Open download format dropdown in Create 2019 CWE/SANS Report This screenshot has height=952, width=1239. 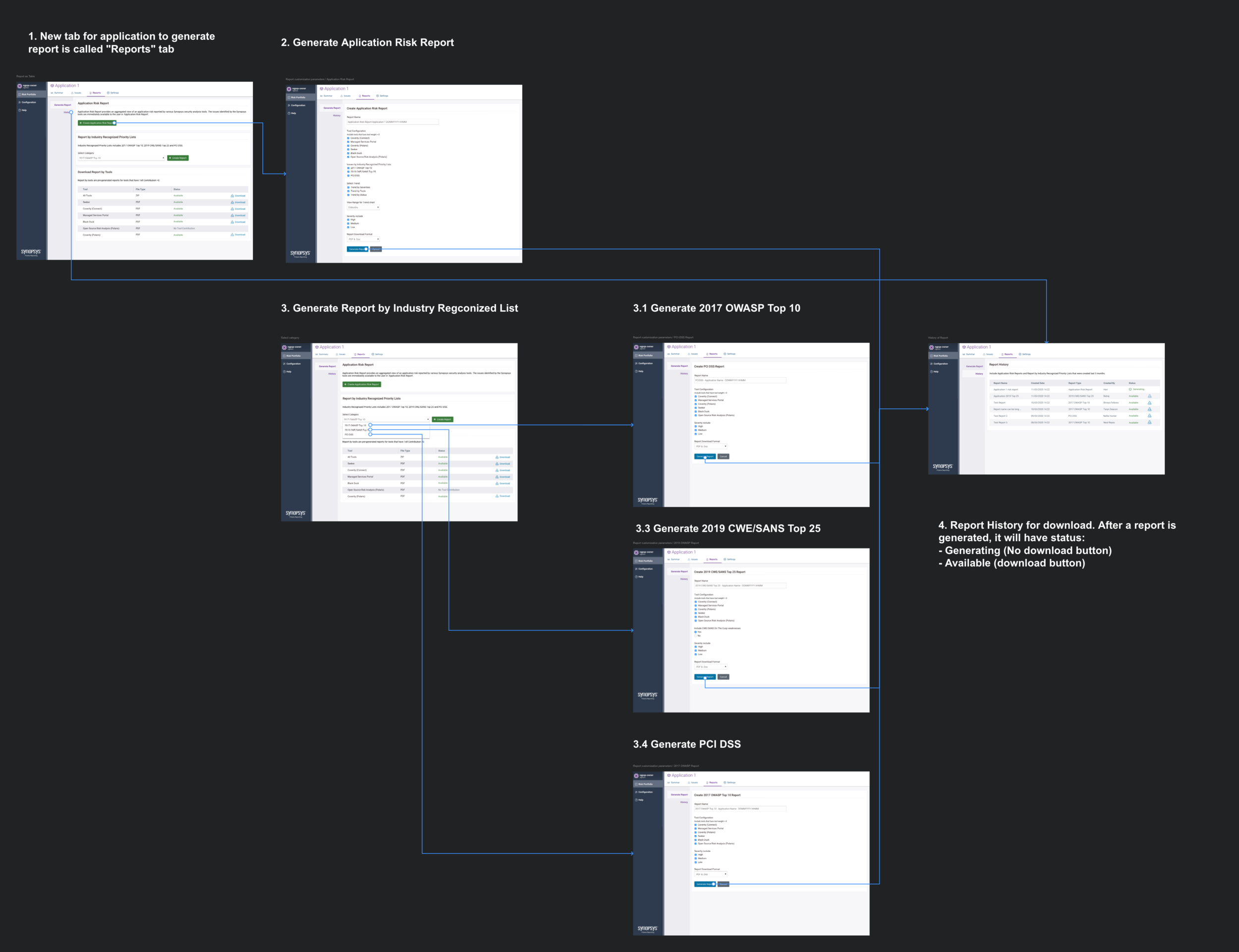[710, 667]
